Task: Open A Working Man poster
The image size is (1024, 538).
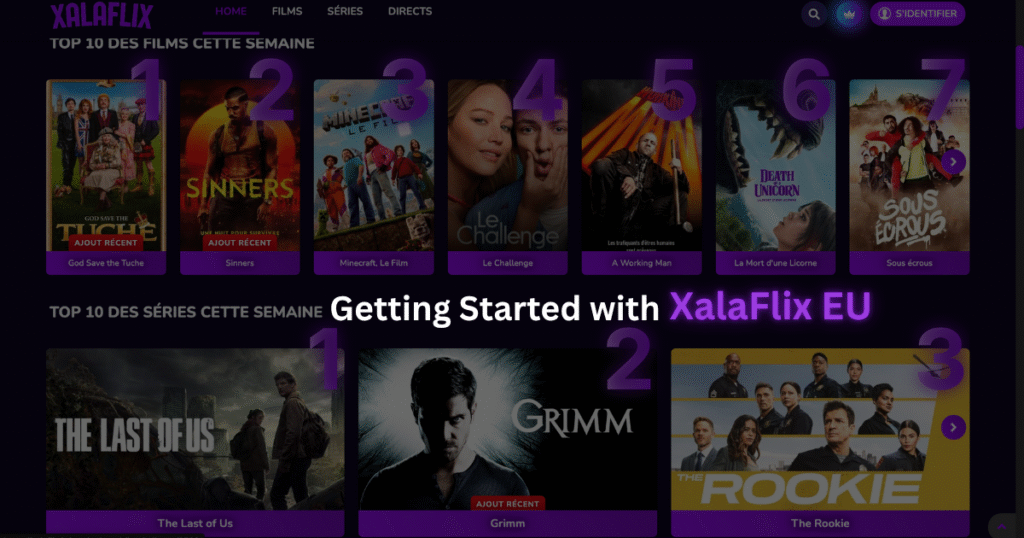Action: tap(641, 165)
